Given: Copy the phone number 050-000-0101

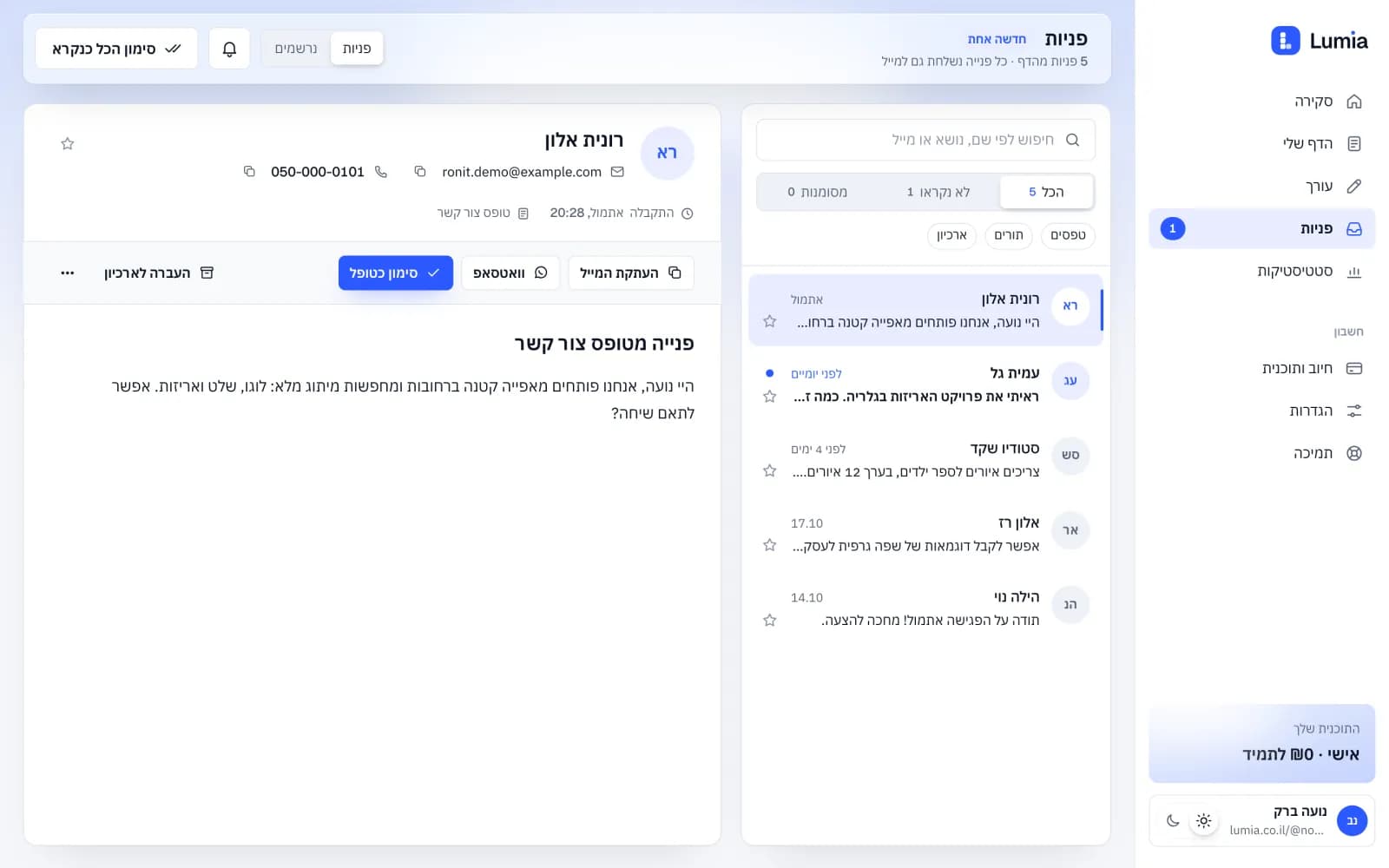Looking at the screenshot, I should [249, 172].
